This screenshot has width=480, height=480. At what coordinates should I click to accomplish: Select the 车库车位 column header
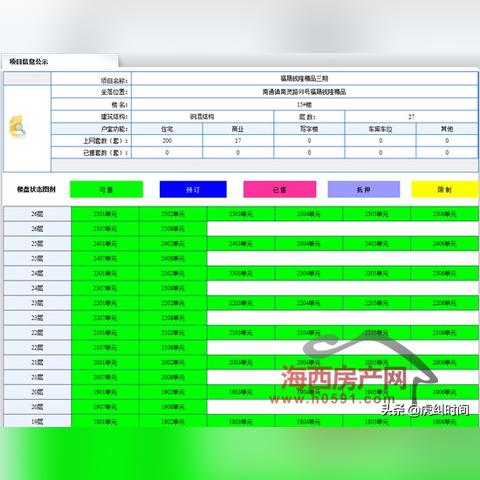point(380,129)
